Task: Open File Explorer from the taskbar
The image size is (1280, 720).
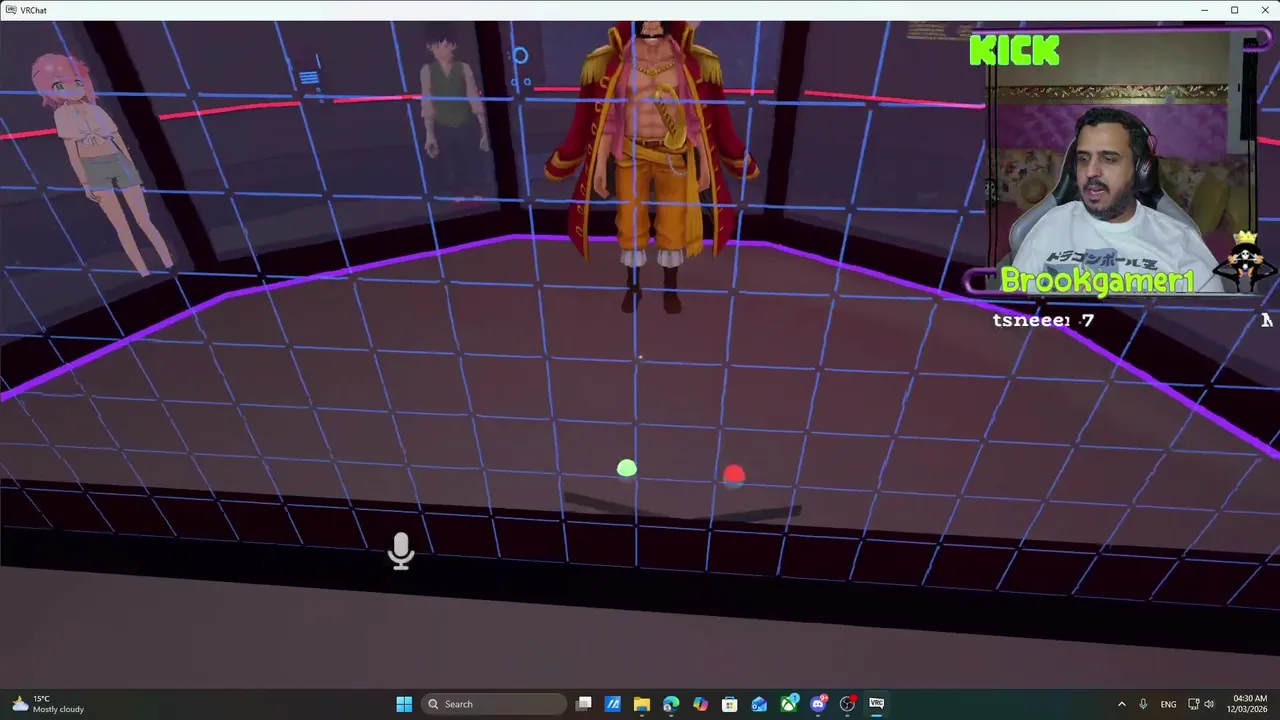Action: point(642,704)
